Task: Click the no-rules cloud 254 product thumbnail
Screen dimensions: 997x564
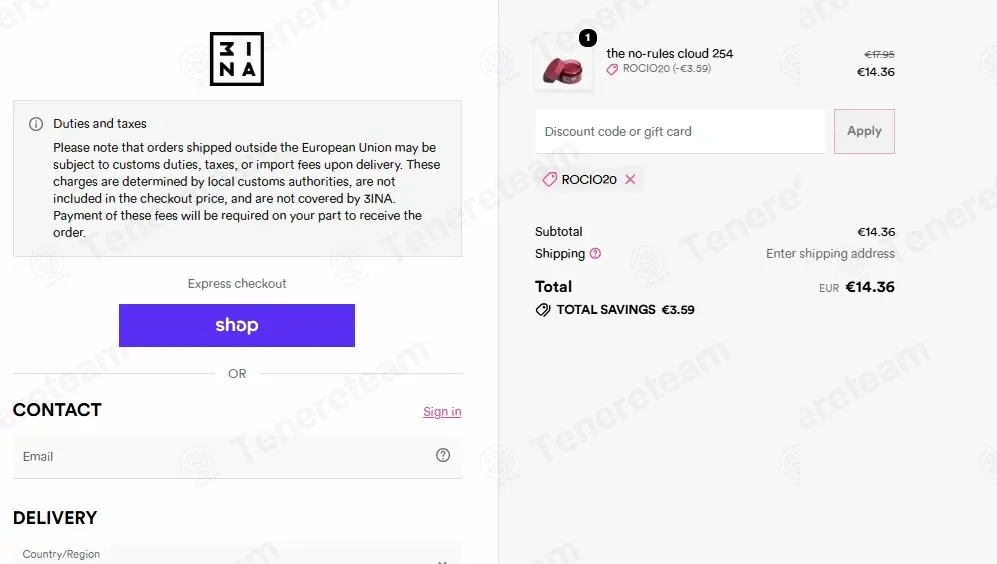Action: (x=563, y=63)
